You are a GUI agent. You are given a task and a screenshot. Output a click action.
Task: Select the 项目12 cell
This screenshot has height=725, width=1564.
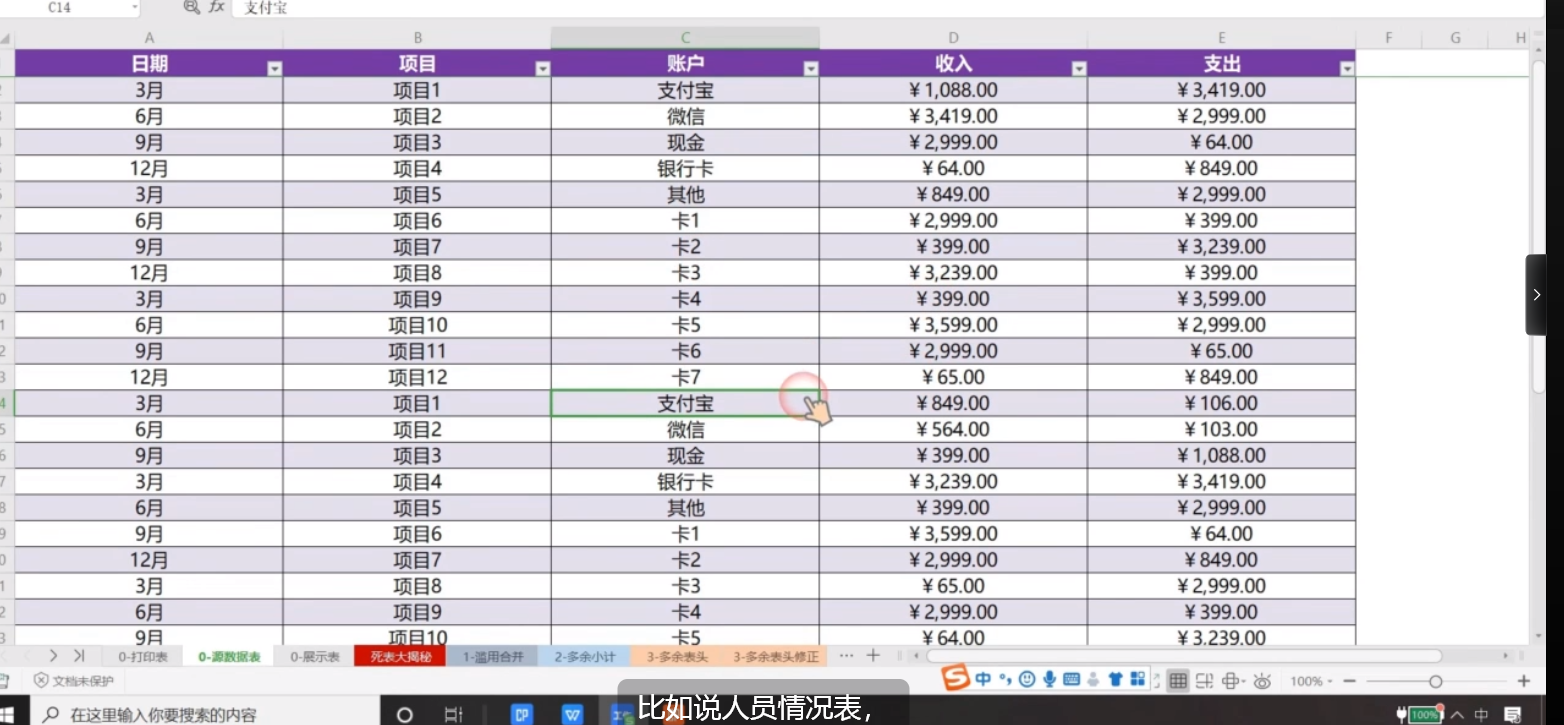click(x=417, y=377)
